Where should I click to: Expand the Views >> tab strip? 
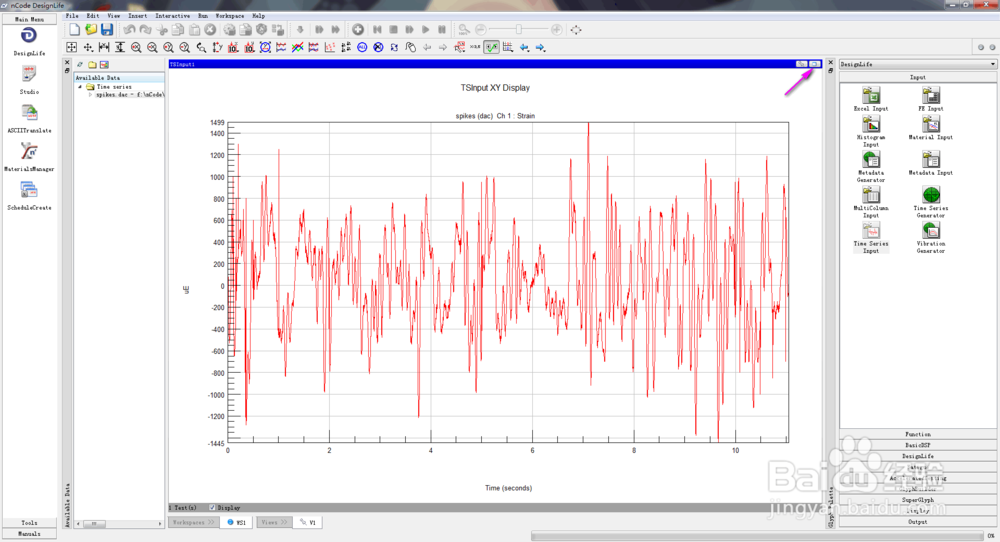pos(274,522)
